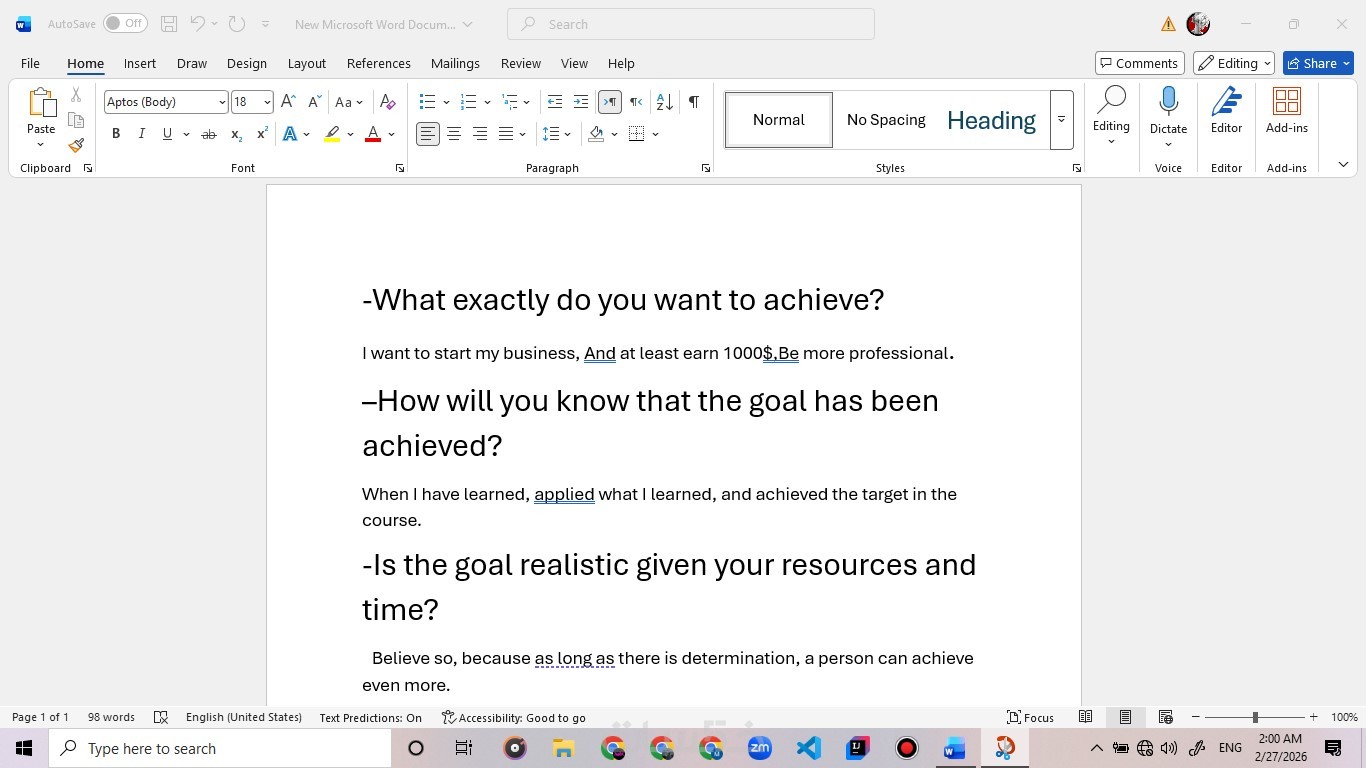Click the Copy icon in Clipboard group
This screenshot has height=768, width=1366.
[76, 120]
